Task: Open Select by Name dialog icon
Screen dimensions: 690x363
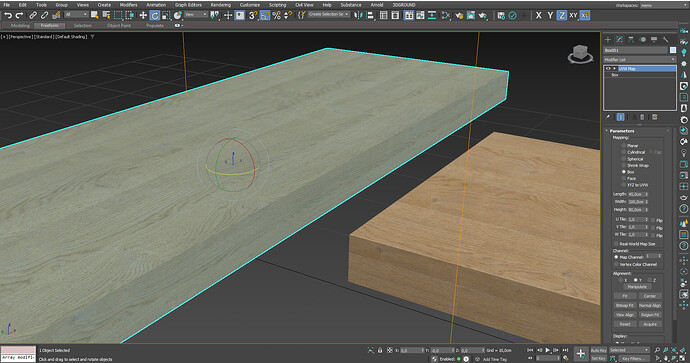Action: point(106,15)
